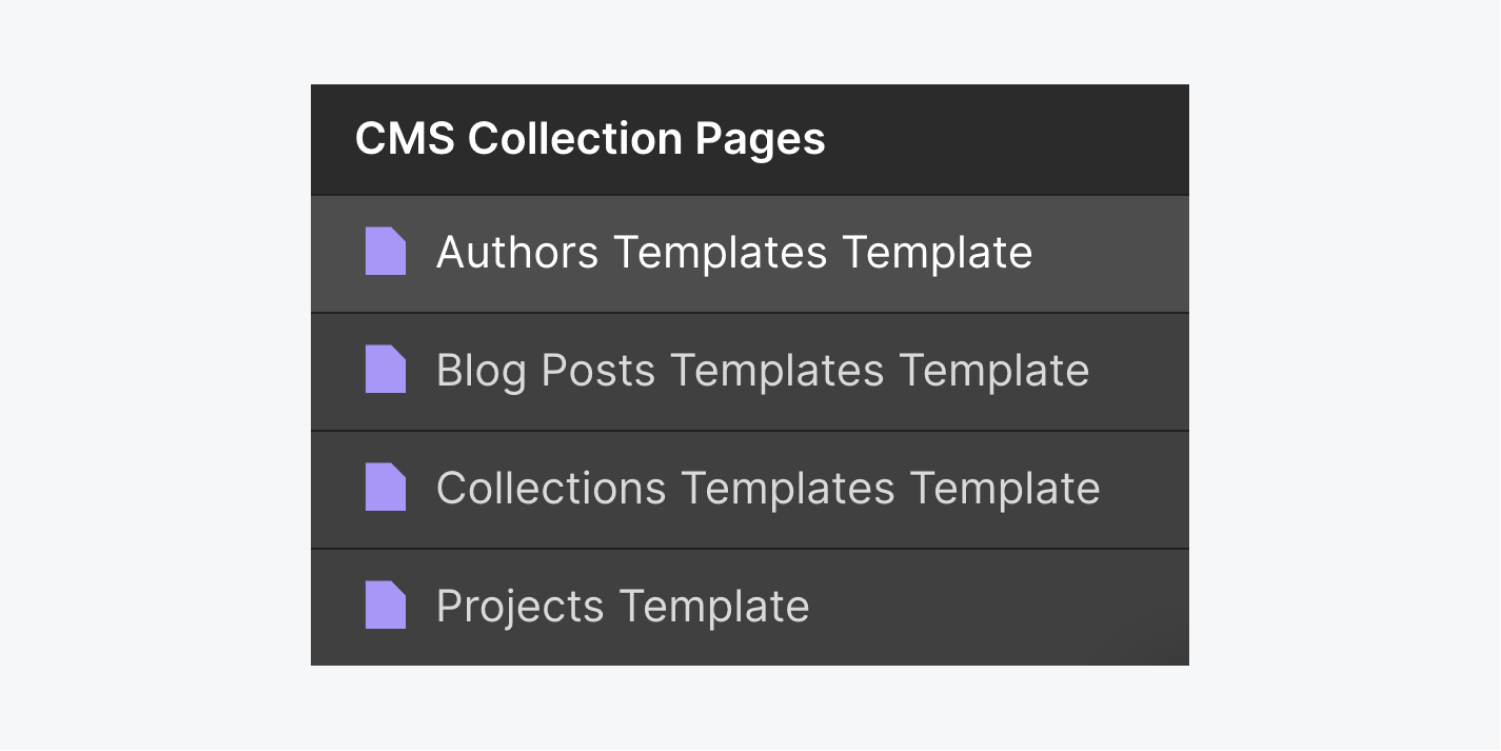
Task: Select the Blog Posts Templates Template label
Action: [763, 371]
